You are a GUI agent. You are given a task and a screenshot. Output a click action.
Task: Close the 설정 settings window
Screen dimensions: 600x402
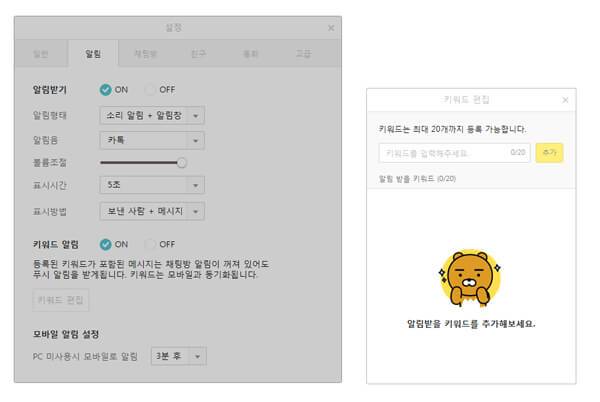click(331, 28)
